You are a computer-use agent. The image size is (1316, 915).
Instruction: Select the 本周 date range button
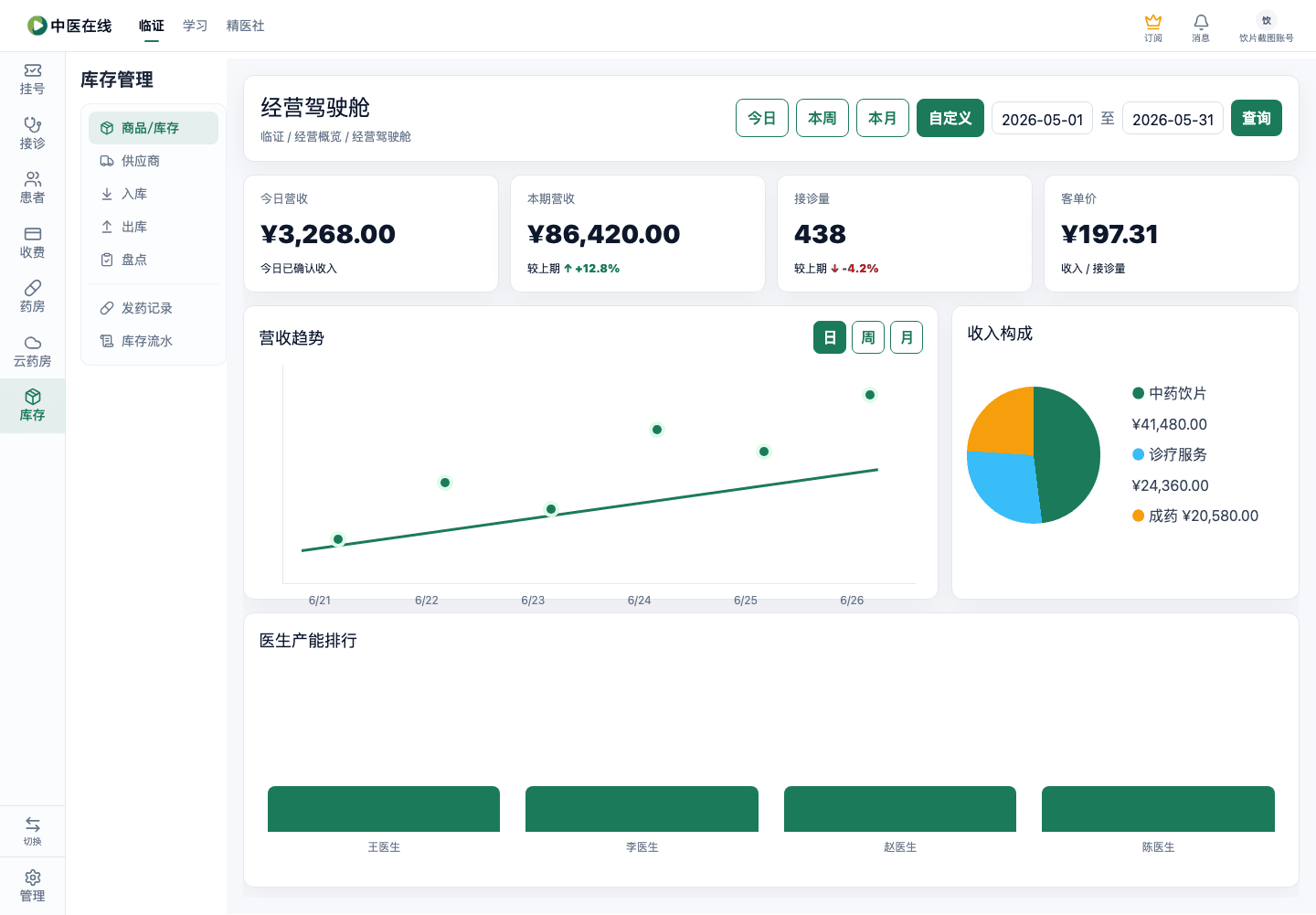(822, 118)
